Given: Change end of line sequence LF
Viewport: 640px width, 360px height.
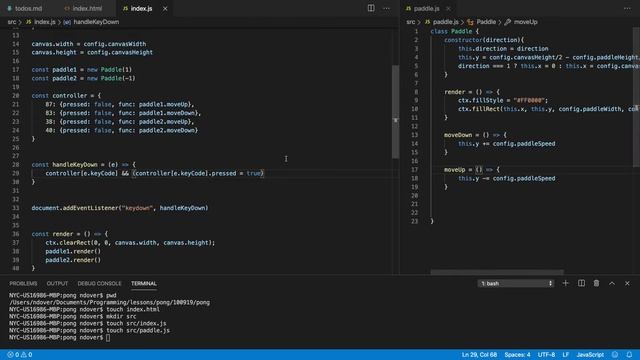Looking at the screenshot, I should [566, 355].
